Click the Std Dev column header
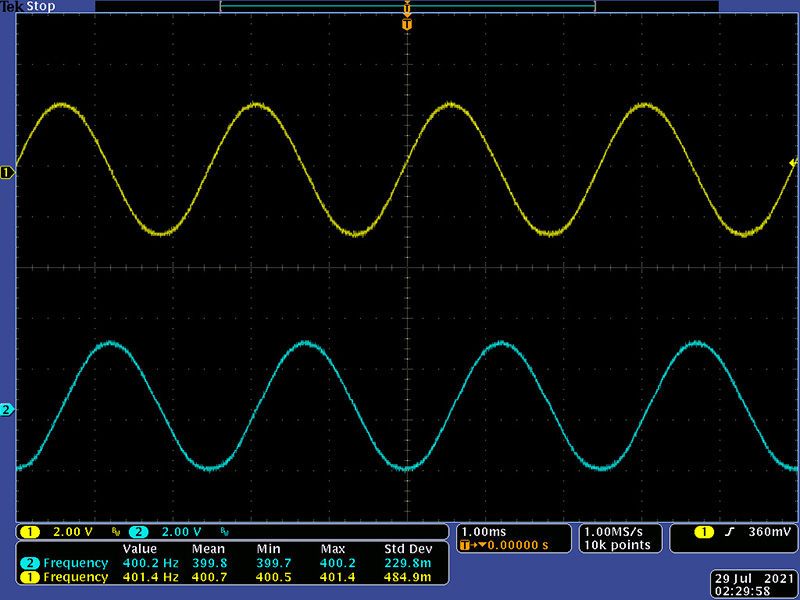The height and width of the screenshot is (600, 800). [408, 549]
